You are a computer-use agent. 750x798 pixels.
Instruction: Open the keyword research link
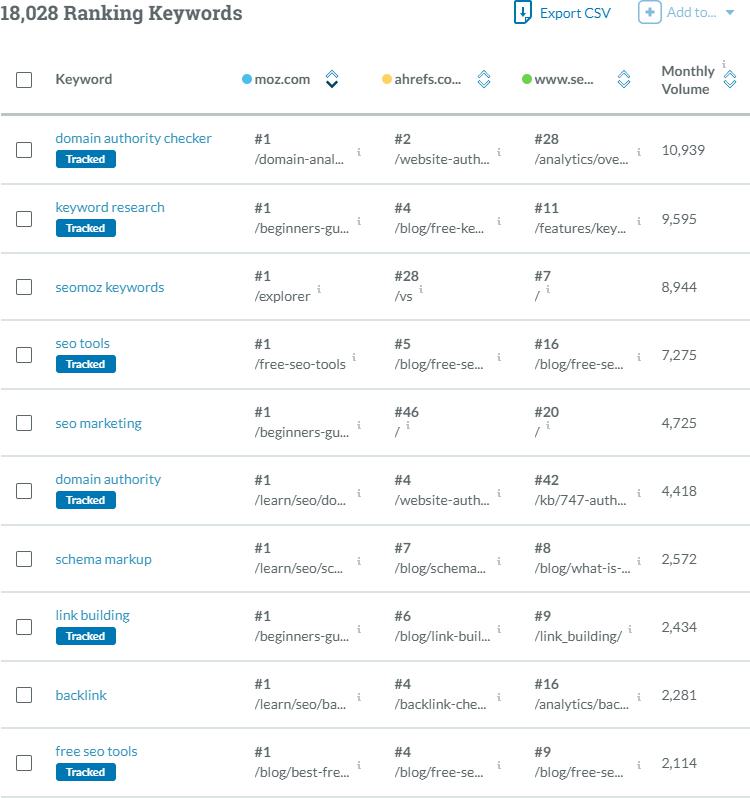pyautogui.click(x=110, y=207)
